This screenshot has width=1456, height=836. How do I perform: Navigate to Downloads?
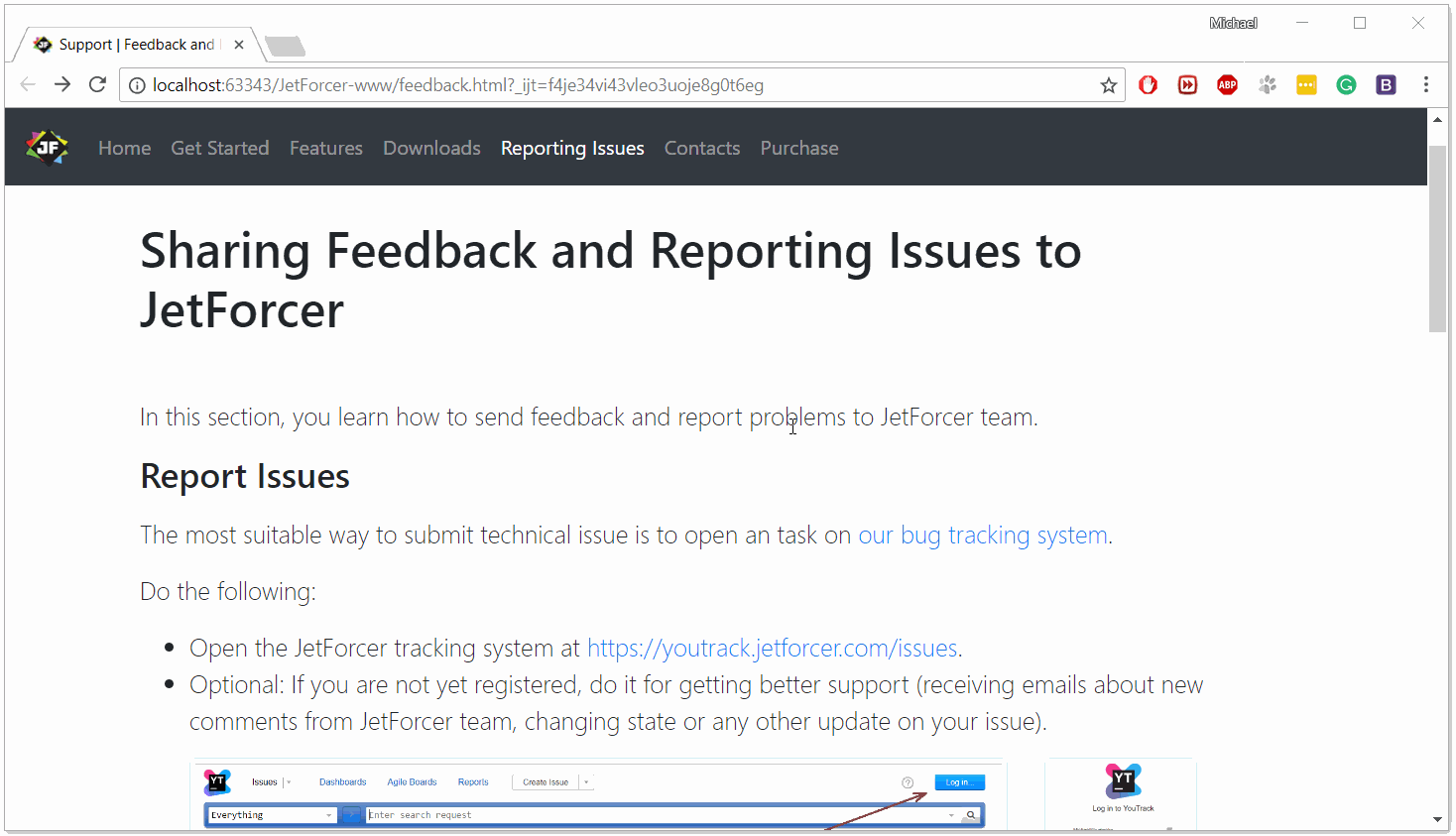click(x=431, y=148)
